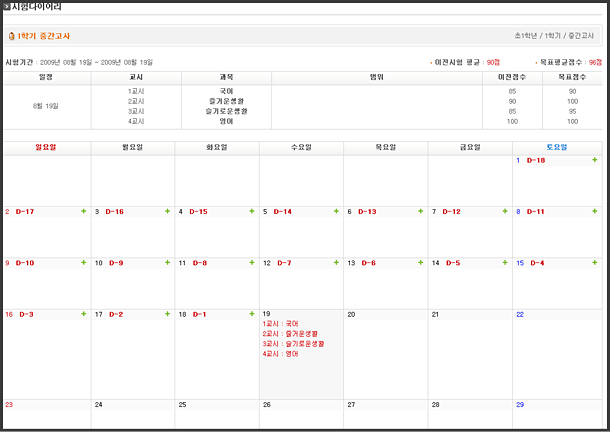Viewport: 610px width, 432px height.
Task: Click the plus icon on the D-18 cell
Action: [x=595, y=160]
